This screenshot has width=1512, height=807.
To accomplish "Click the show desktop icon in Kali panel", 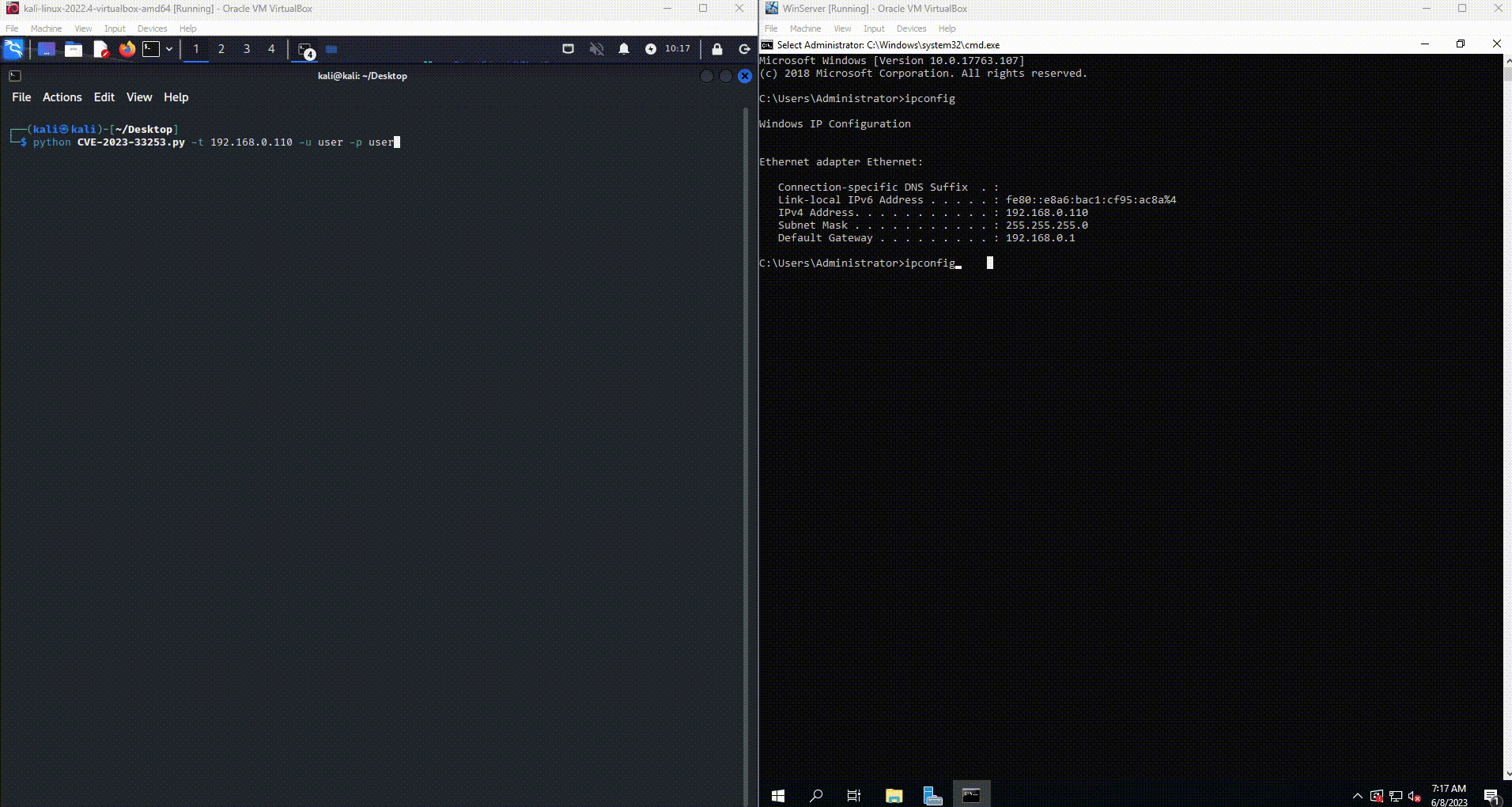I will pos(47,49).
